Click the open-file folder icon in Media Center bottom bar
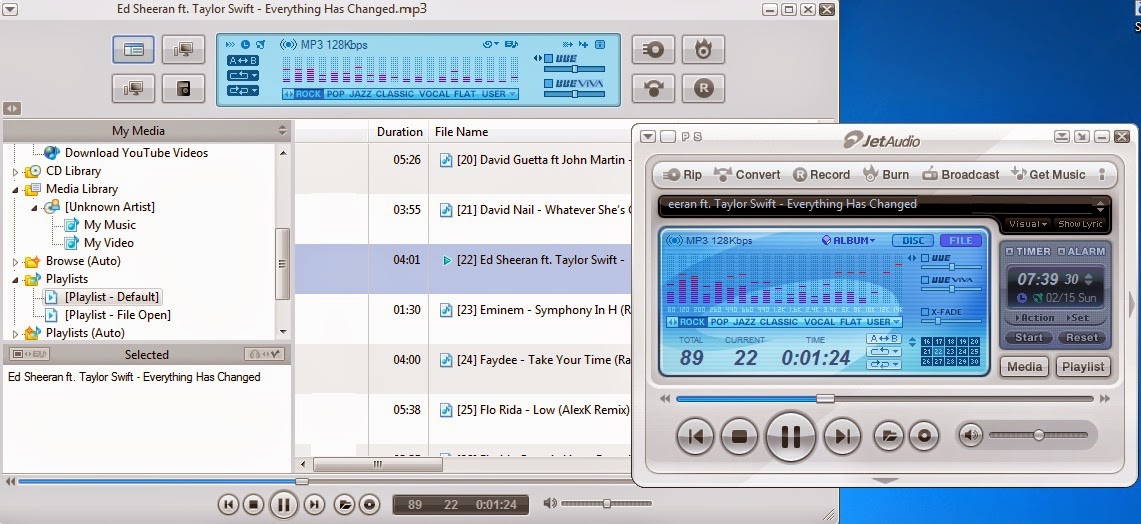 pos(345,504)
